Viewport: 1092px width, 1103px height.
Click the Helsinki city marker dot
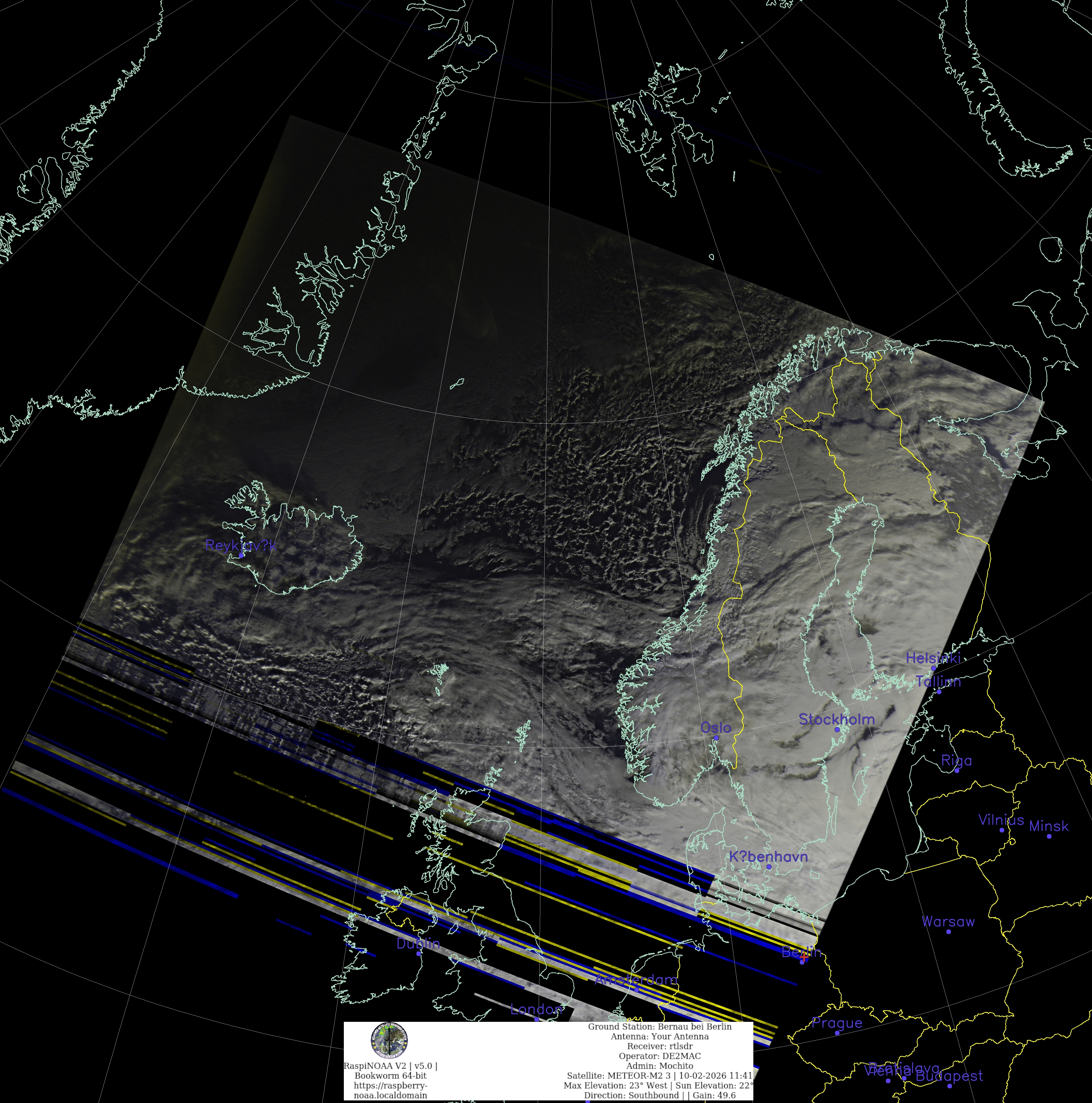click(x=934, y=668)
